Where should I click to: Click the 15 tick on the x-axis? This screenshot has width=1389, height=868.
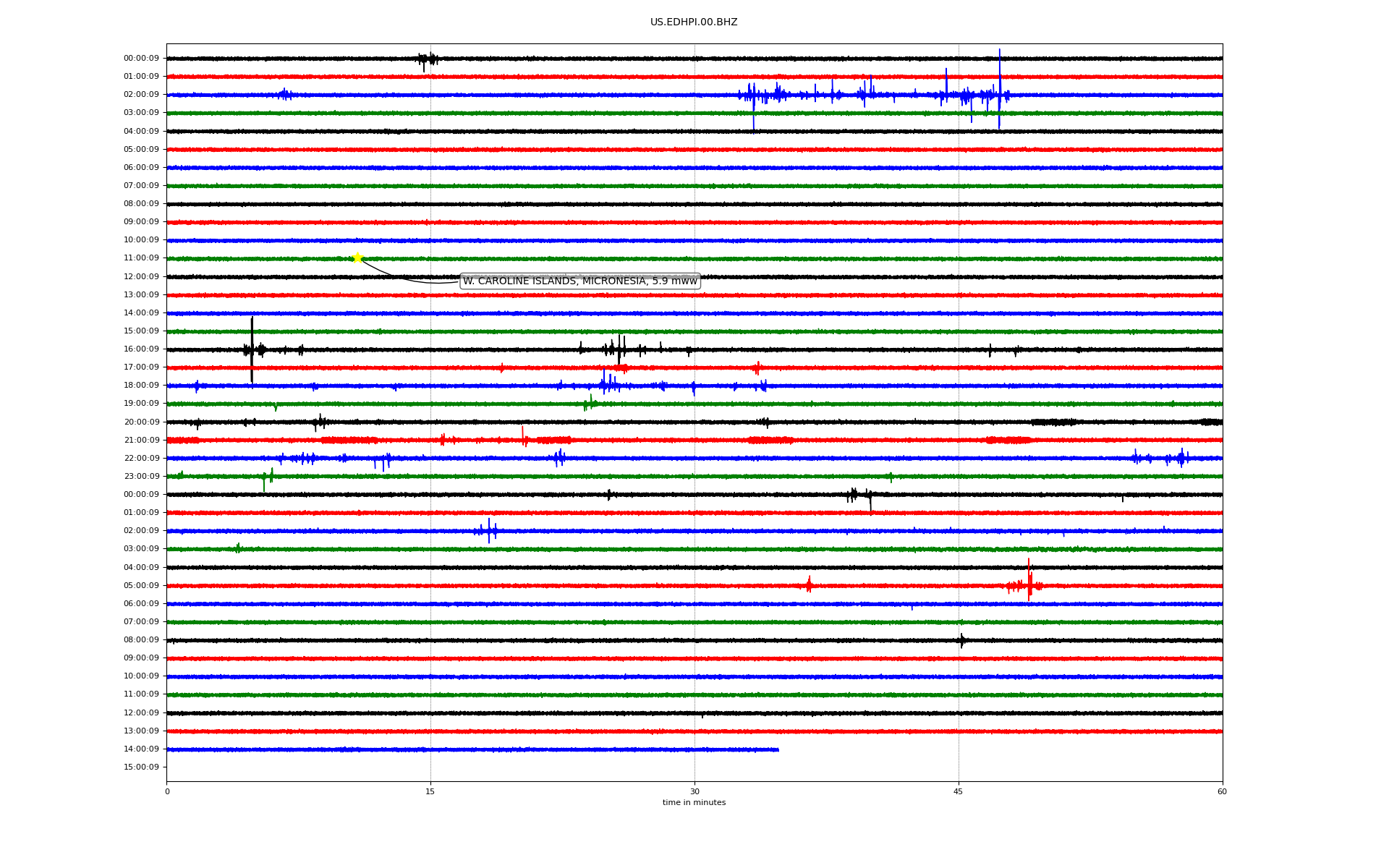430,791
